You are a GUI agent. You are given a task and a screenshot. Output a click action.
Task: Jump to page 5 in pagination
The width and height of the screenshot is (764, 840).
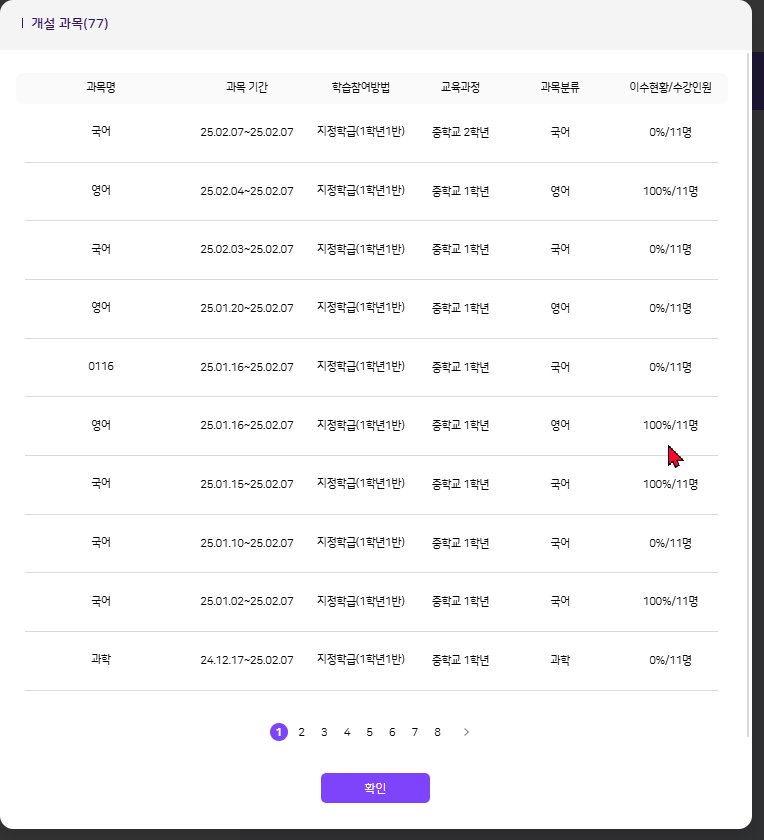pyautogui.click(x=369, y=732)
